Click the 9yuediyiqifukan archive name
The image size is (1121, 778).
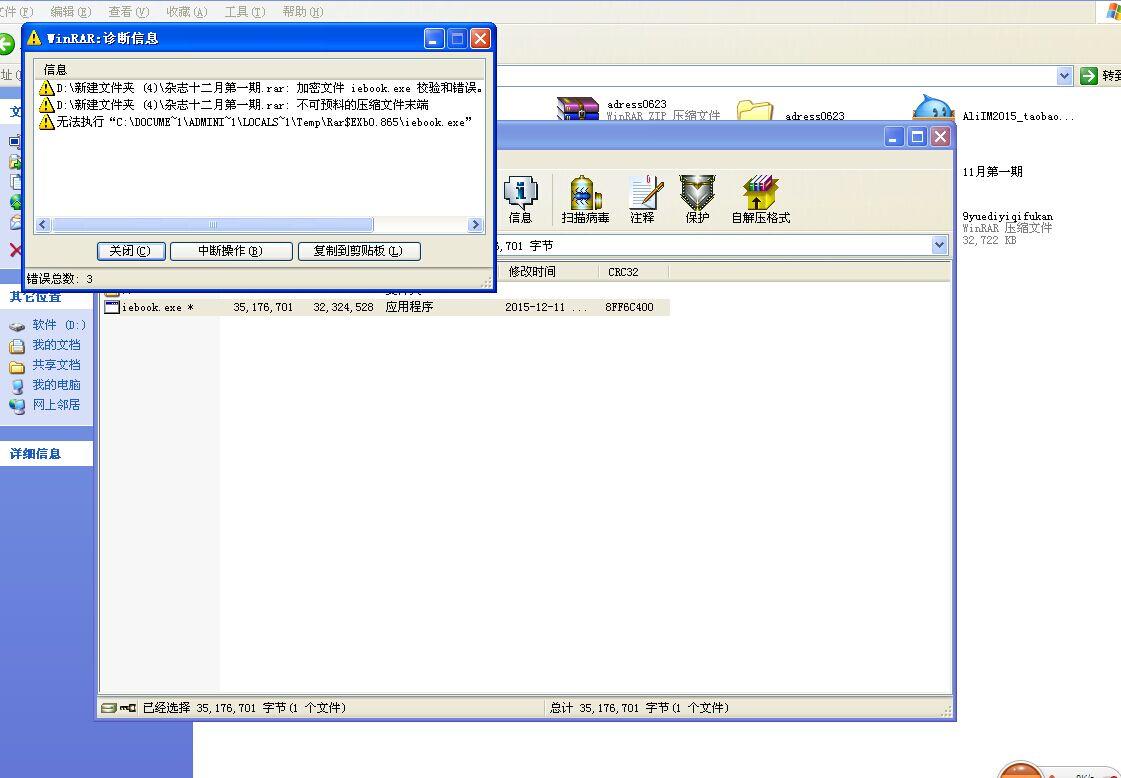click(x=1007, y=216)
